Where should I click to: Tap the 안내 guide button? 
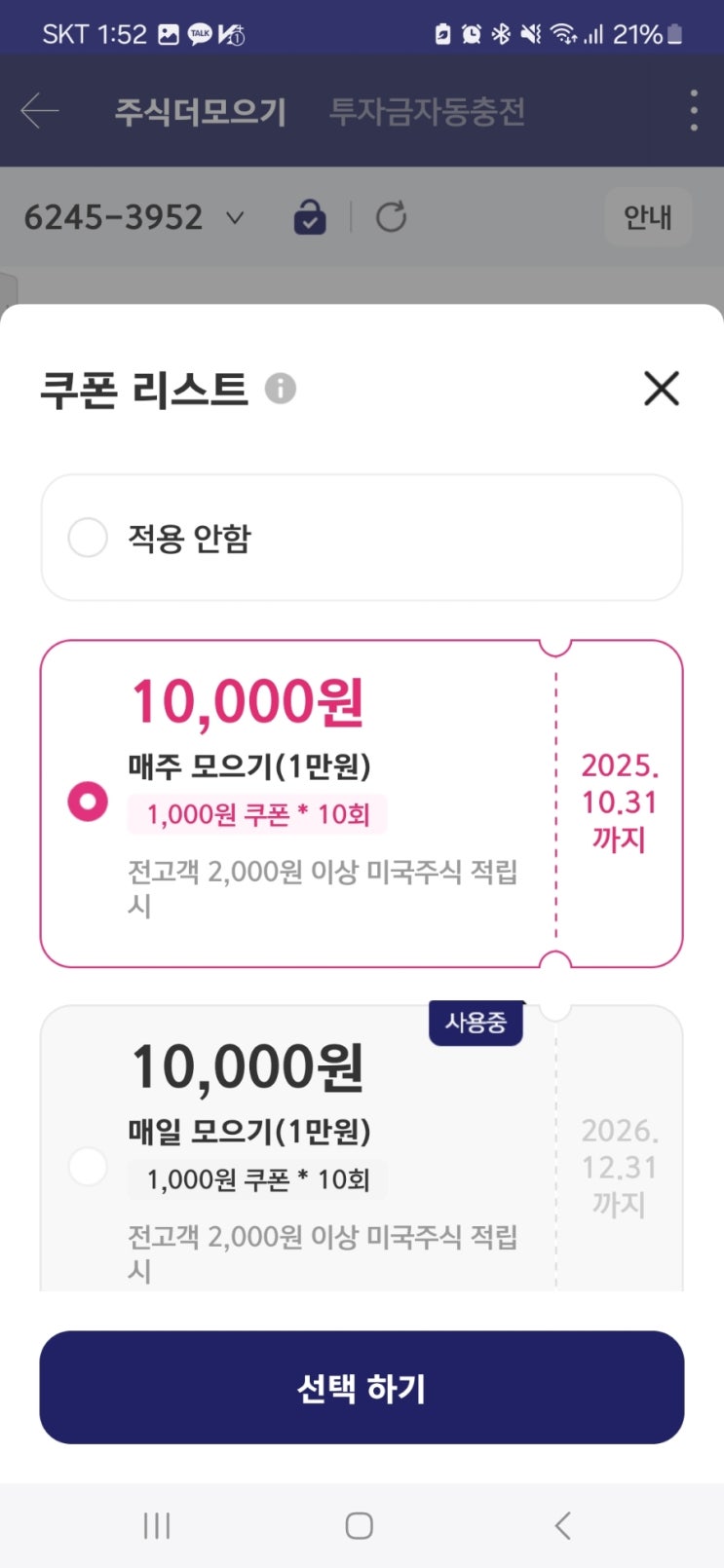click(648, 217)
